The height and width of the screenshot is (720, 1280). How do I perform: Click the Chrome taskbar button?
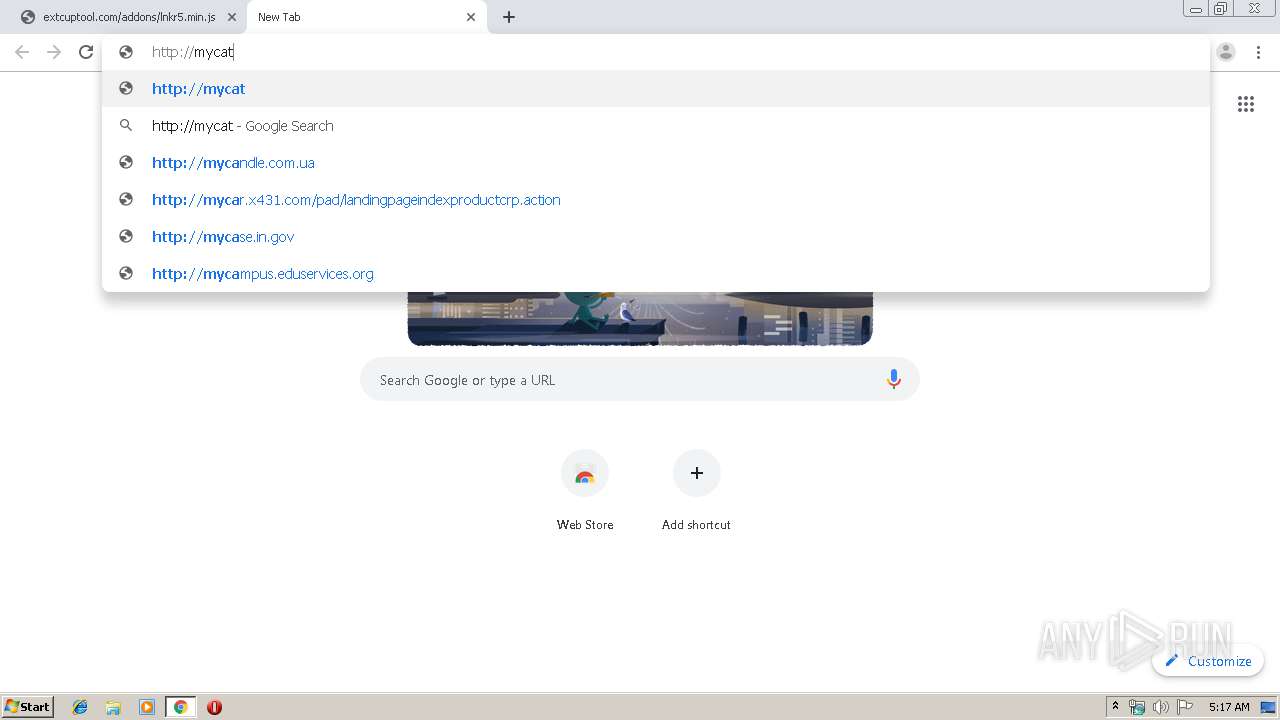click(180, 707)
